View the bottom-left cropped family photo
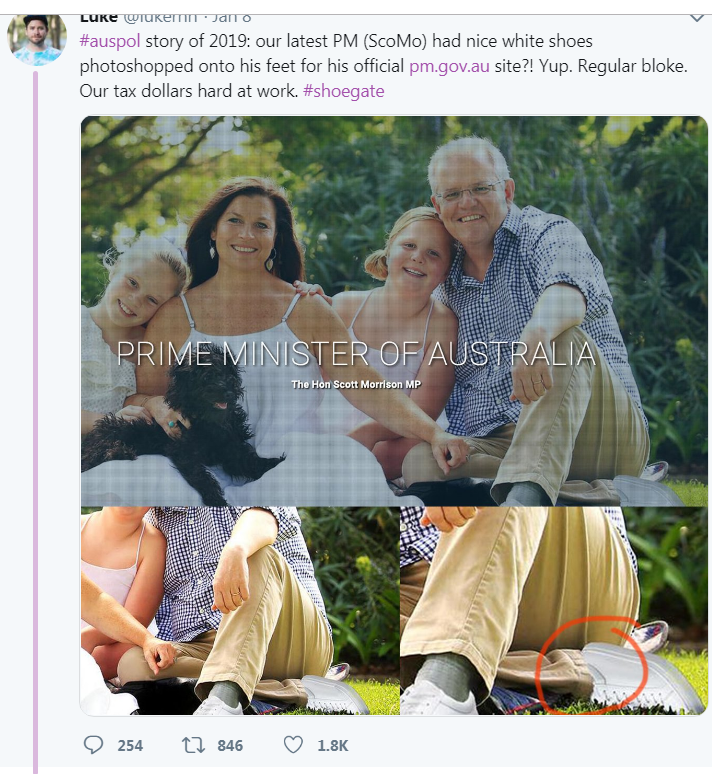Screen dimensions: 712x774 [240, 611]
